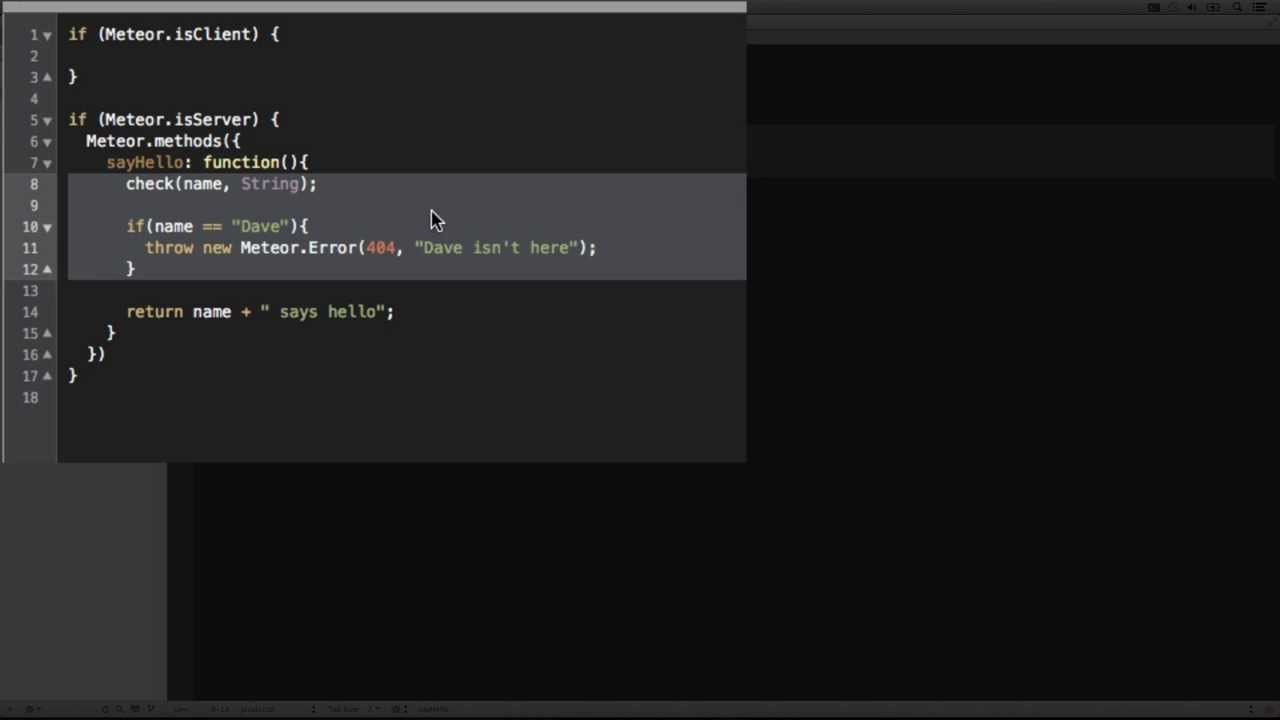Click the "sayHello" method name
Screen dimensions: 1280x720
pyautogui.click(x=145, y=162)
